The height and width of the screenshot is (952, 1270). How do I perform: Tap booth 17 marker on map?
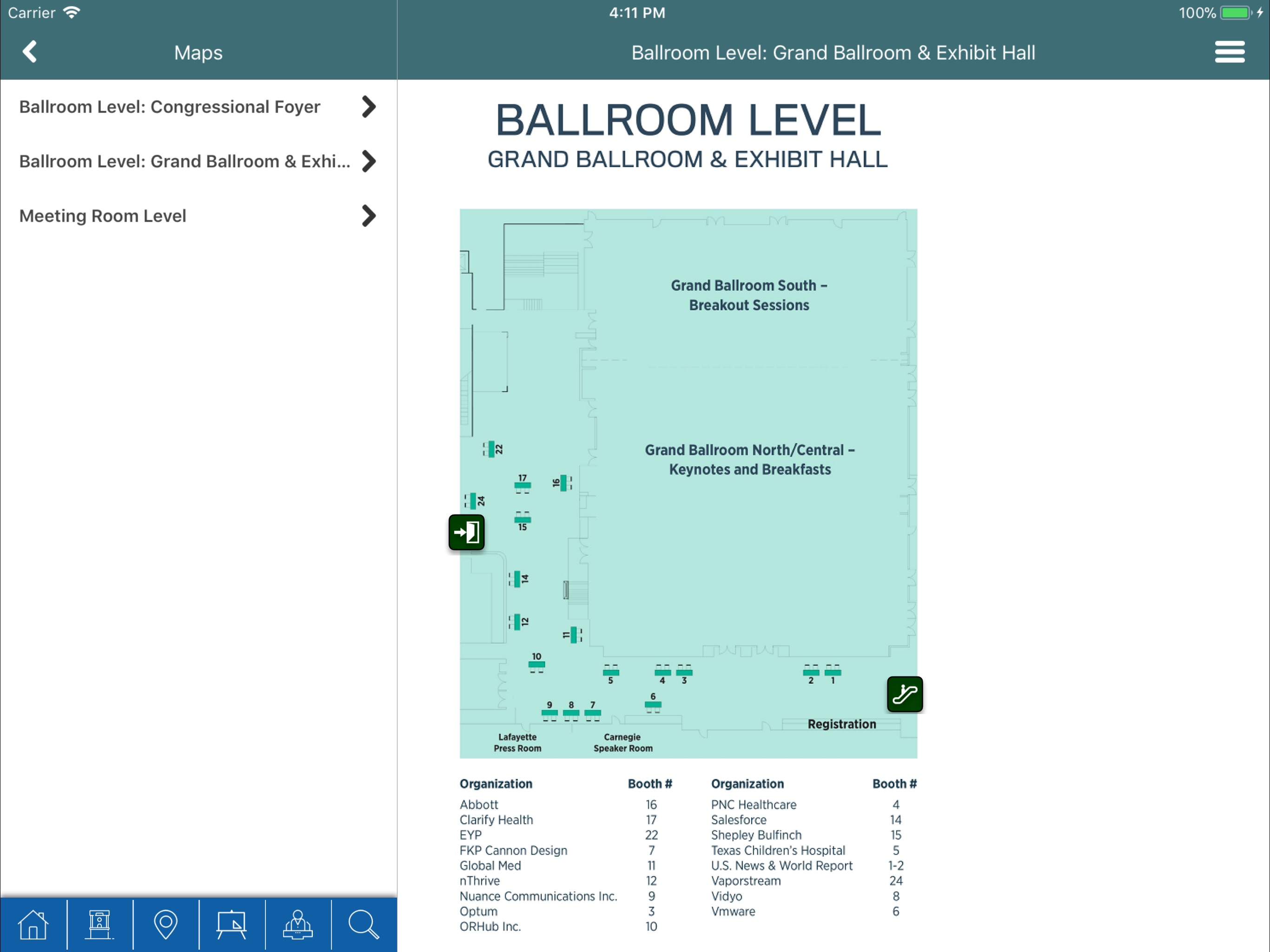point(523,483)
